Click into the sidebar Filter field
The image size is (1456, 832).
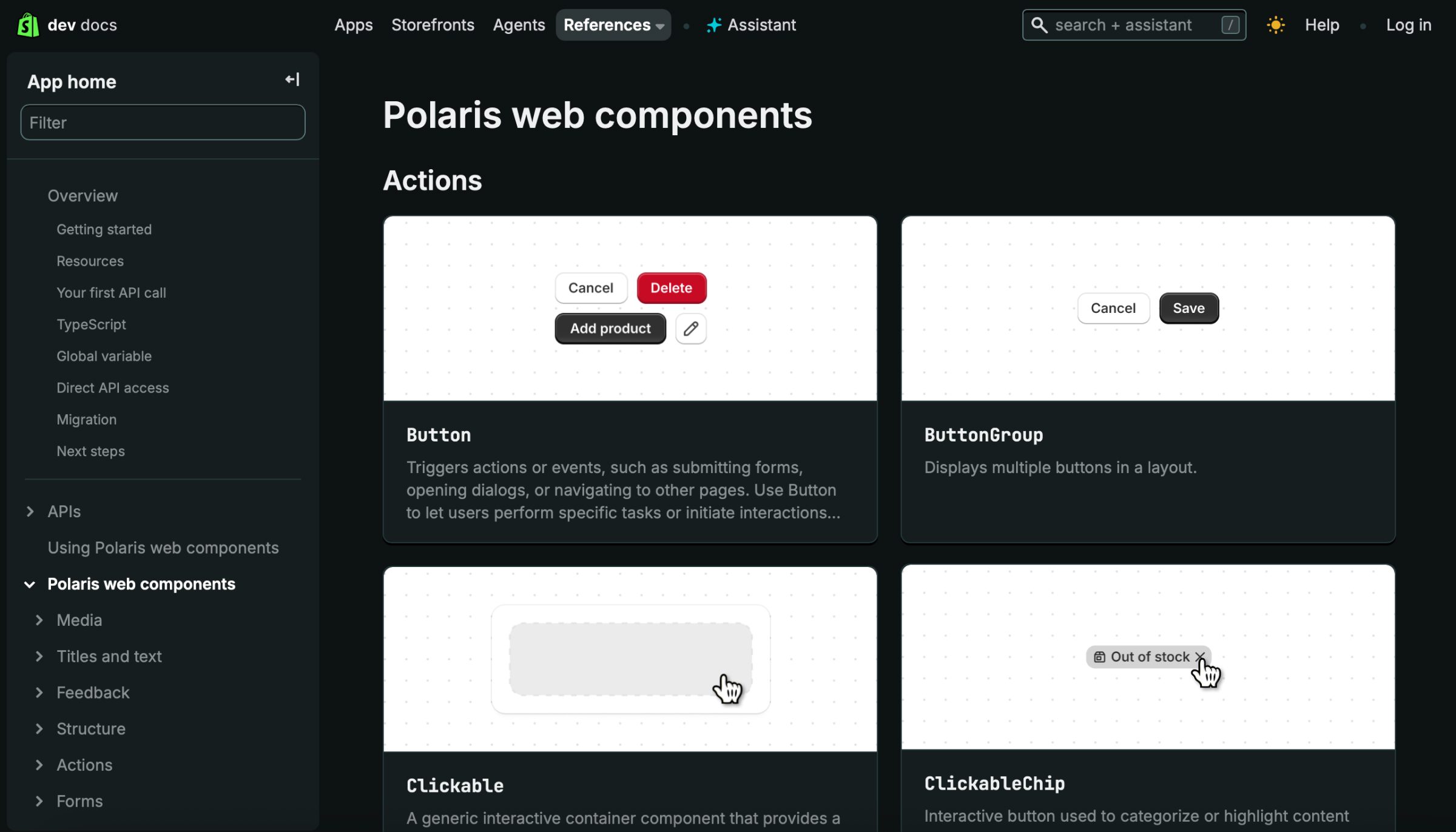pyautogui.click(x=163, y=122)
